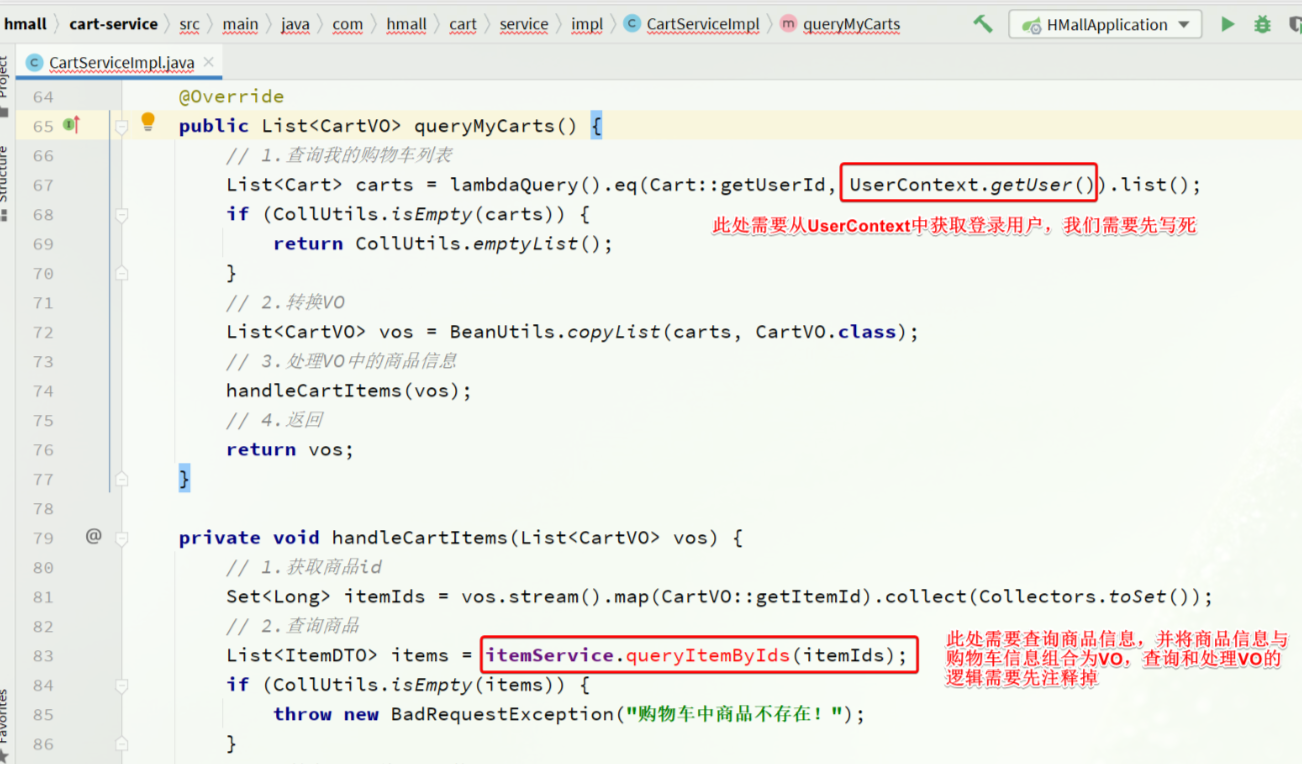Click itemService on line 83

point(549,656)
